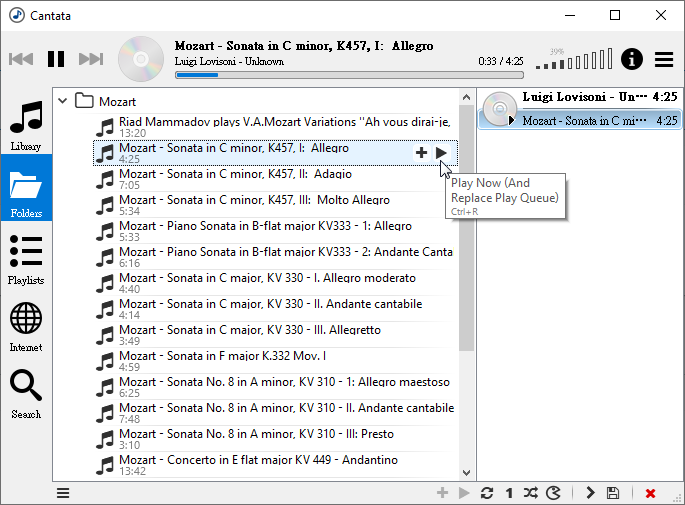Clear the play queue (red X)
Screen dimensions: 685x505
tap(650, 493)
